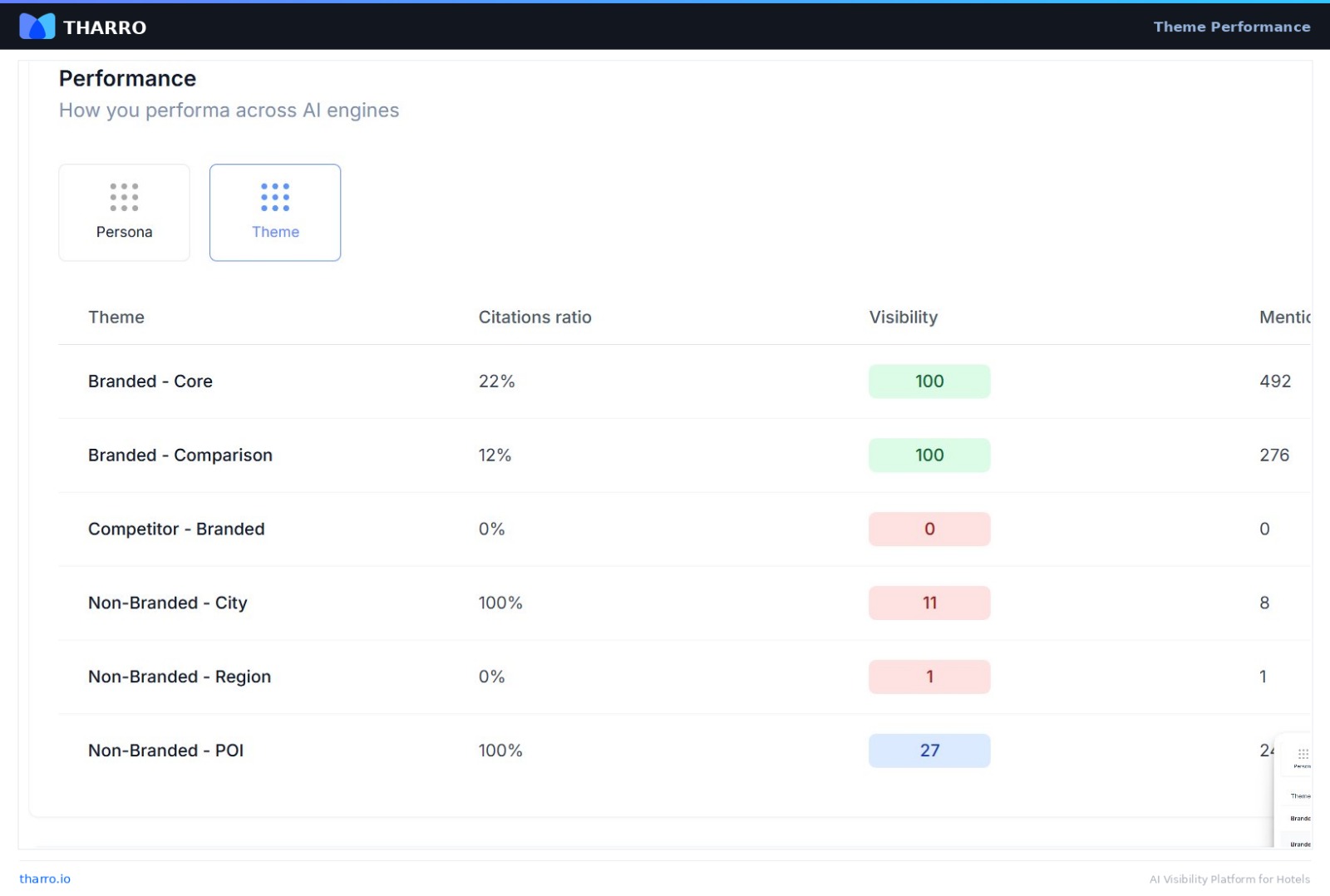
Task: Click the Theme Performance header title
Action: click(x=1231, y=27)
